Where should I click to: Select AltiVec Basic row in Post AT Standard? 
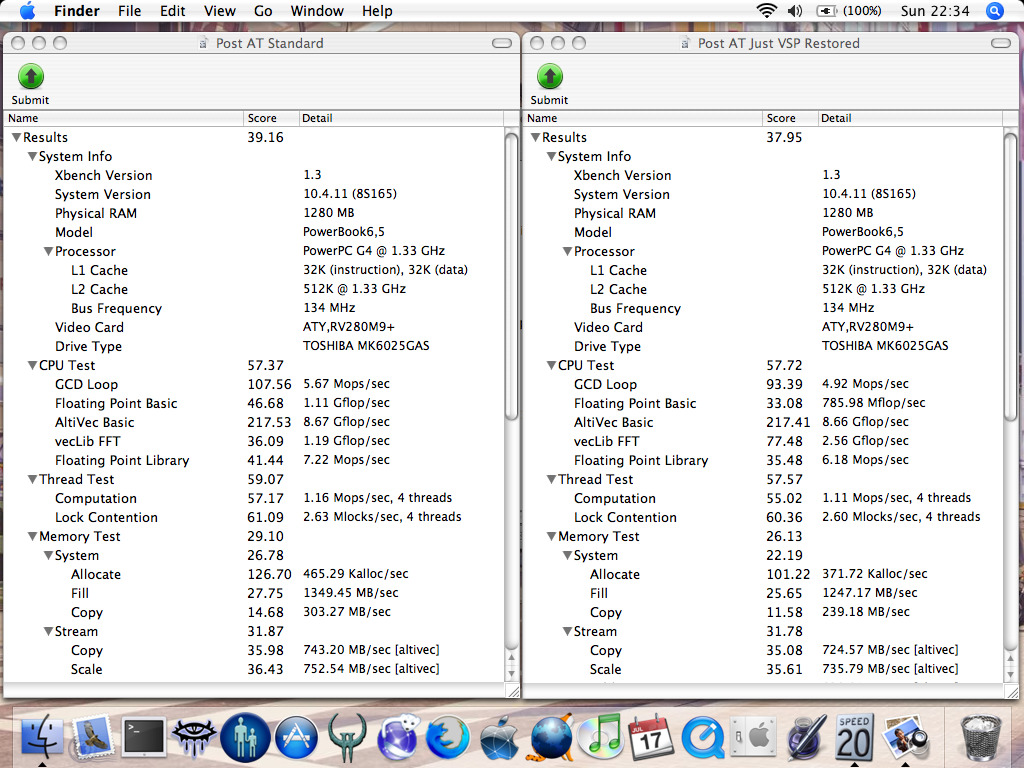tap(254, 423)
